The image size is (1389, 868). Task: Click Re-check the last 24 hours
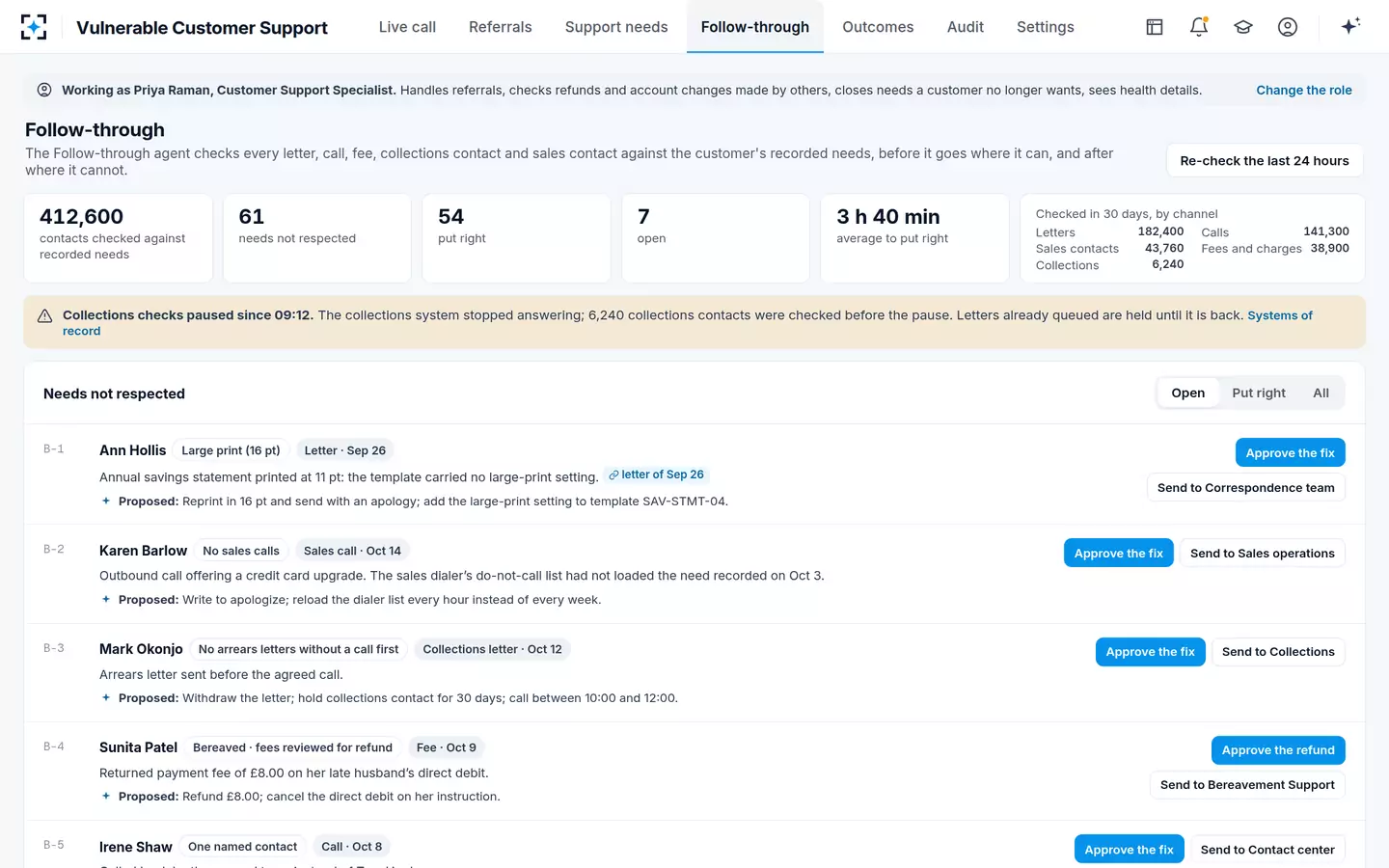coord(1265,161)
